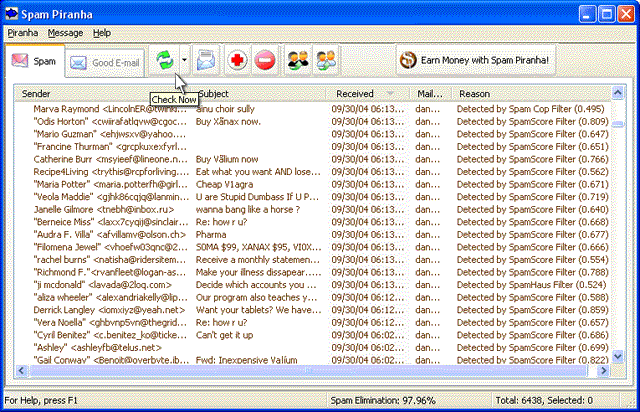Image resolution: width=640 pixels, height=412 pixels.
Task: Click the horizontal scrollbar thumb
Action: click(x=309, y=371)
